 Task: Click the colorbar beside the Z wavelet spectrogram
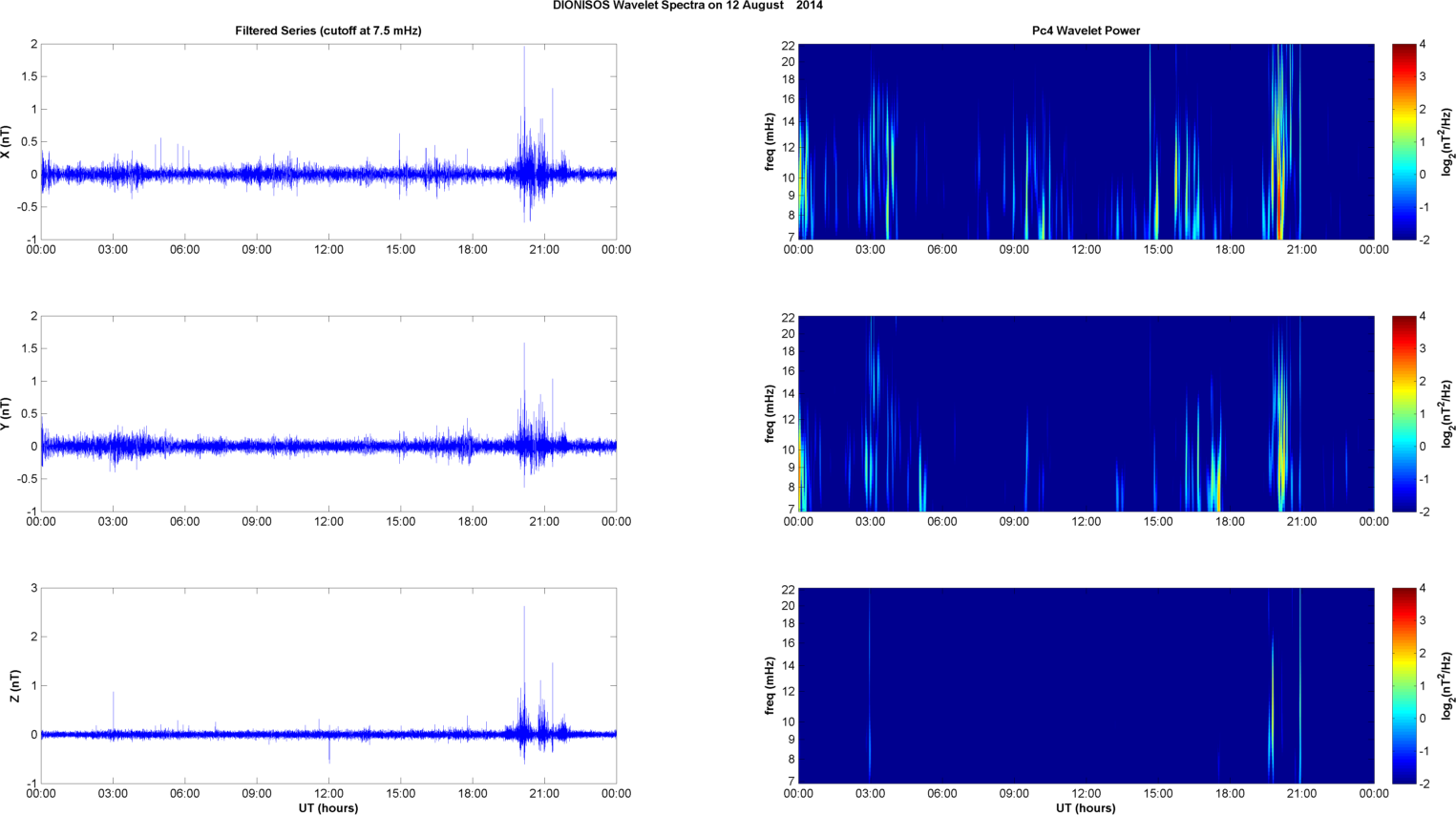pos(1403,685)
